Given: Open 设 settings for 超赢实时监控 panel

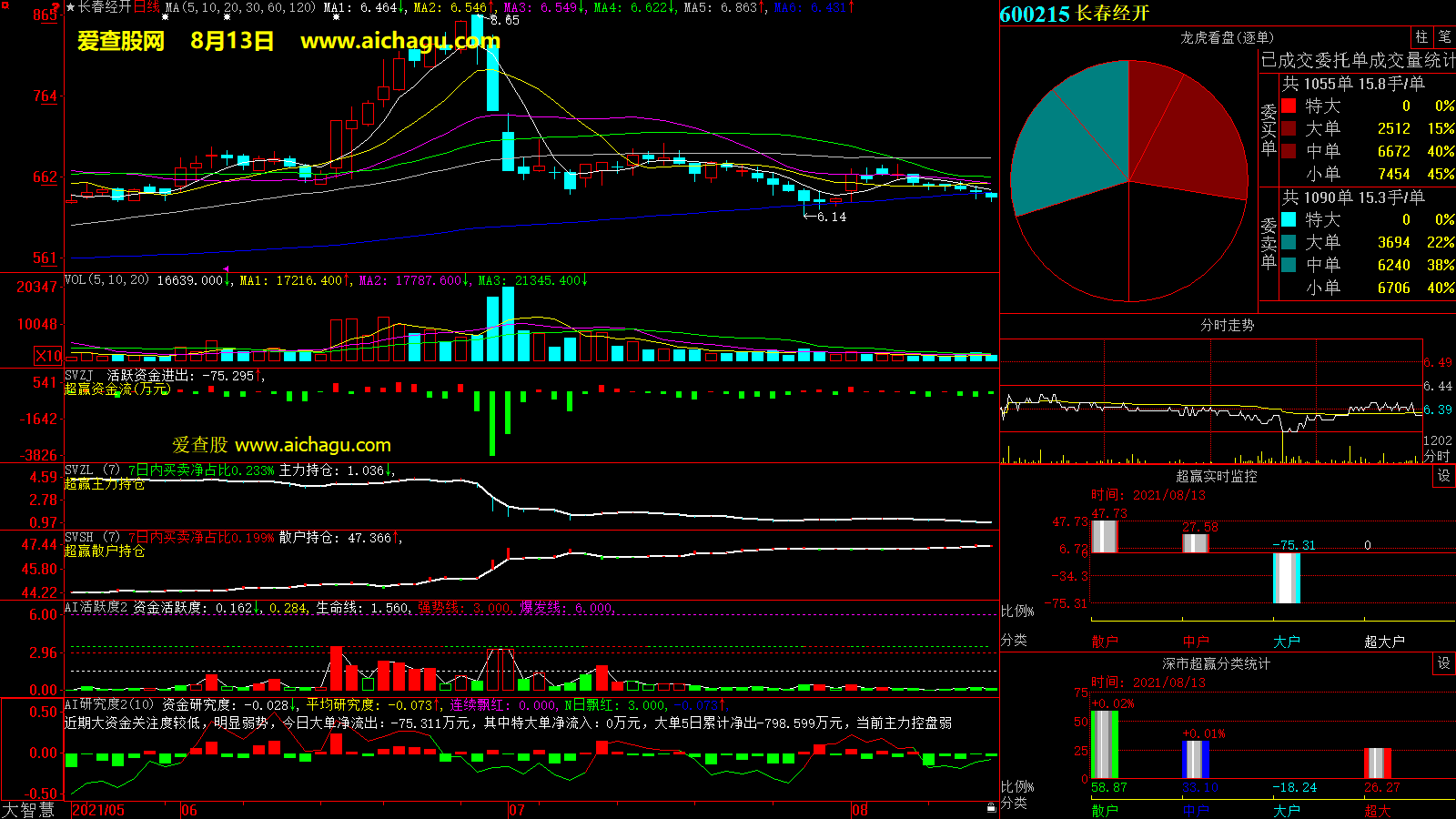Looking at the screenshot, I should point(1443,476).
